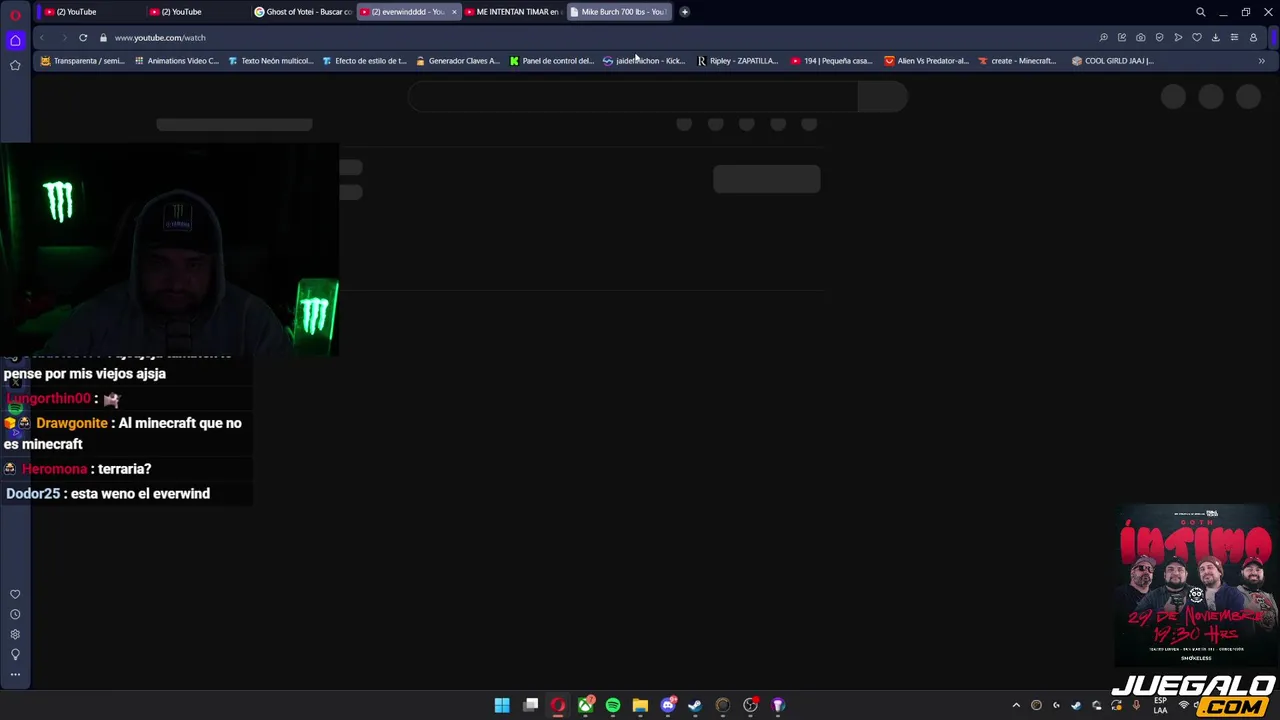The height and width of the screenshot is (720, 1280).
Task: Switch to 'Ghost of Yotei - Buscar' tab
Action: point(303,12)
